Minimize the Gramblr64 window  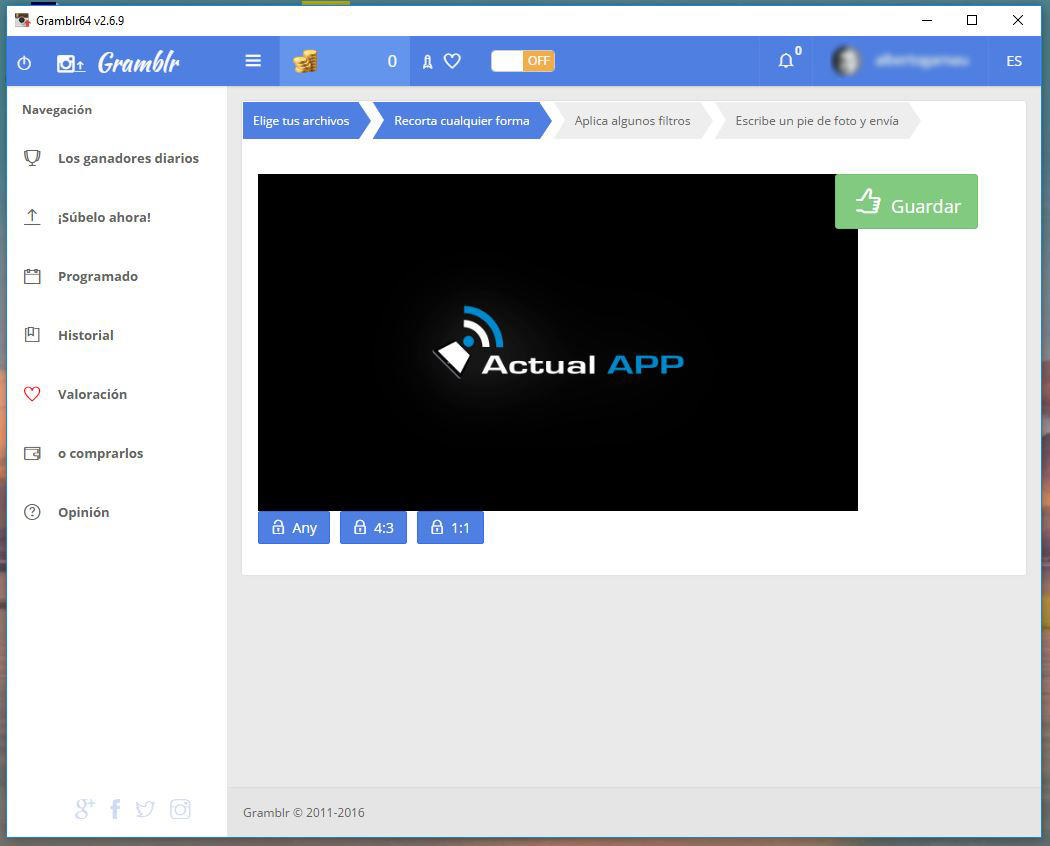pyautogui.click(x=927, y=20)
